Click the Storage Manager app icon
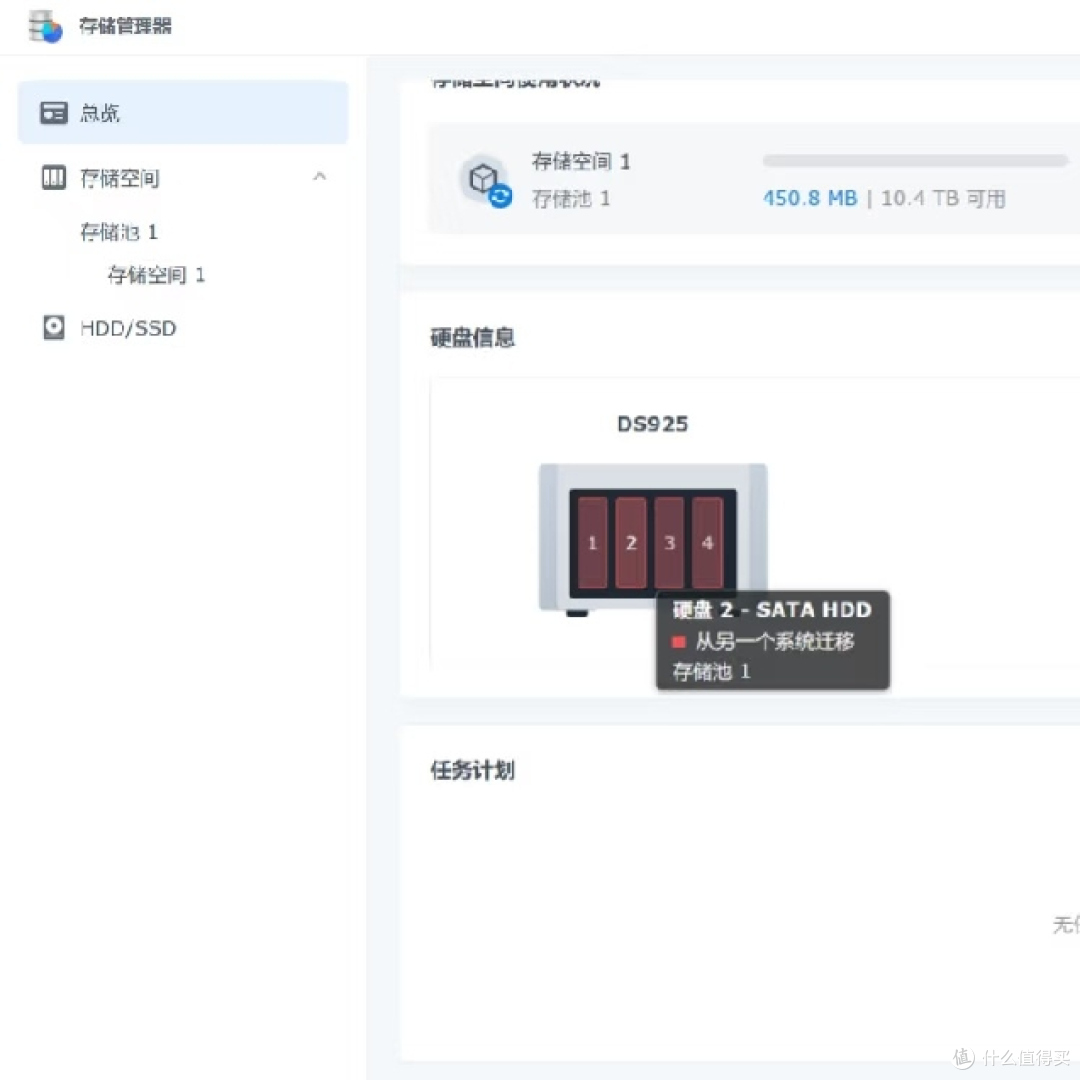1080x1080 pixels. [45, 26]
